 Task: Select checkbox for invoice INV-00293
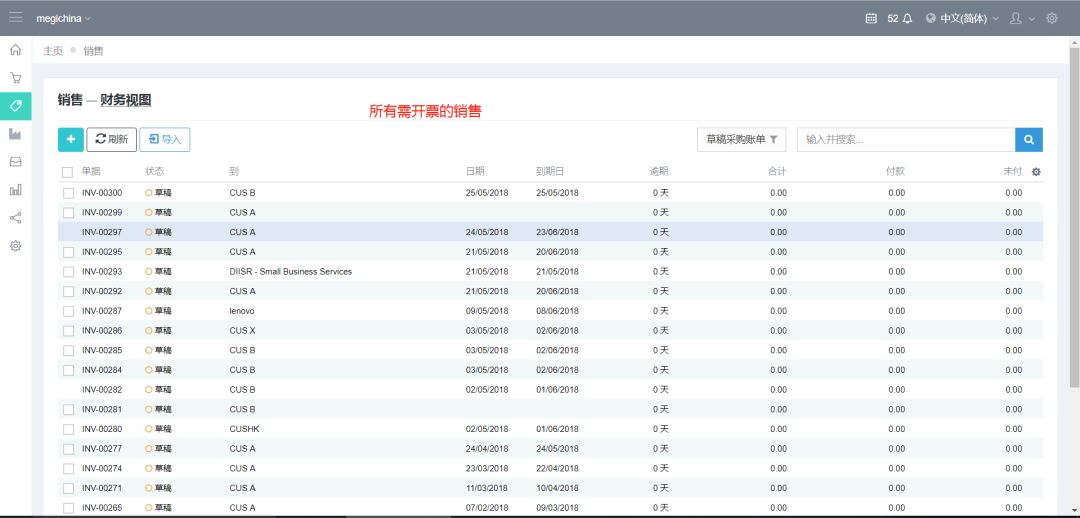(68, 271)
